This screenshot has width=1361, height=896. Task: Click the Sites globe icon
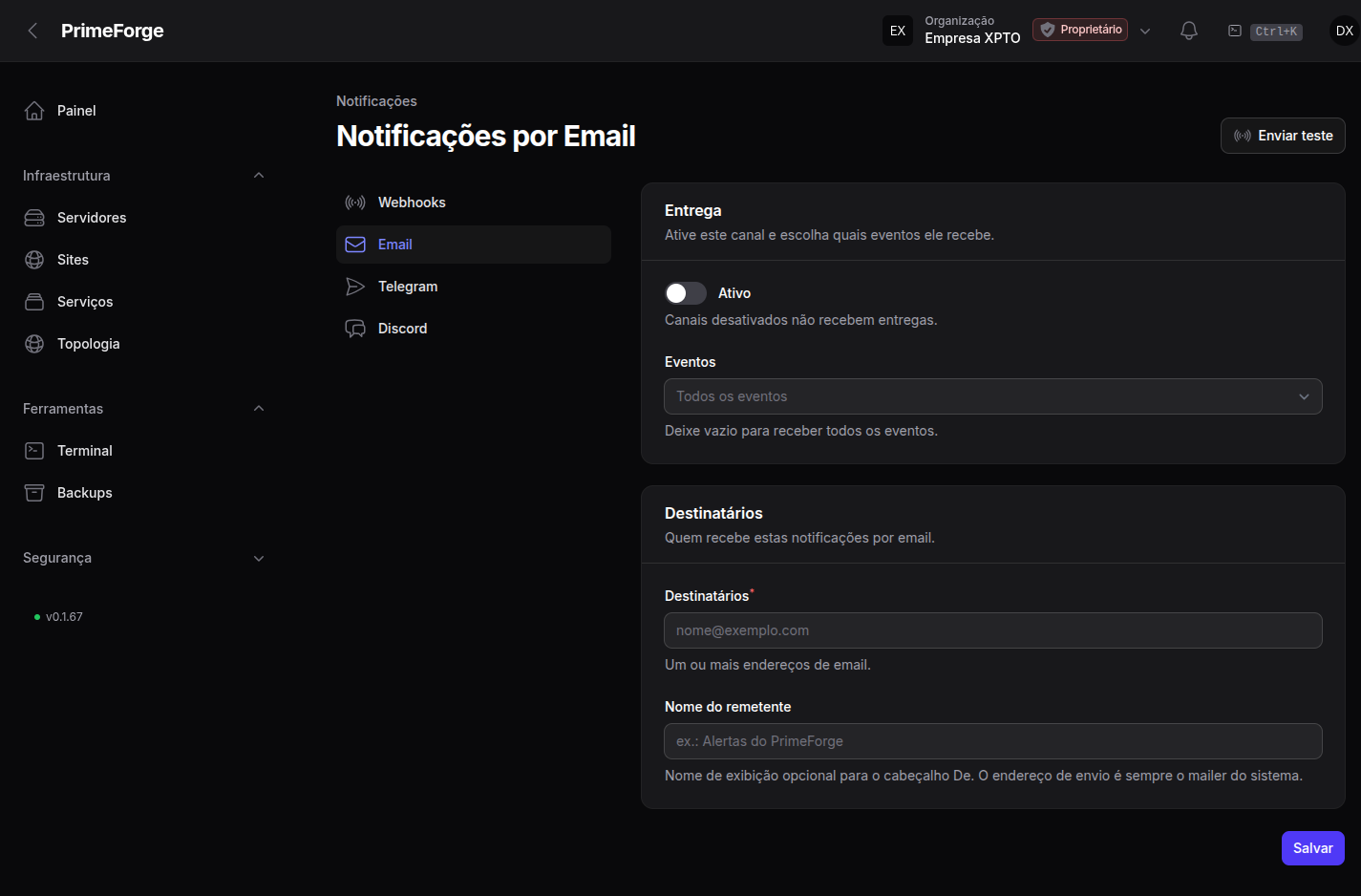pos(34,260)
